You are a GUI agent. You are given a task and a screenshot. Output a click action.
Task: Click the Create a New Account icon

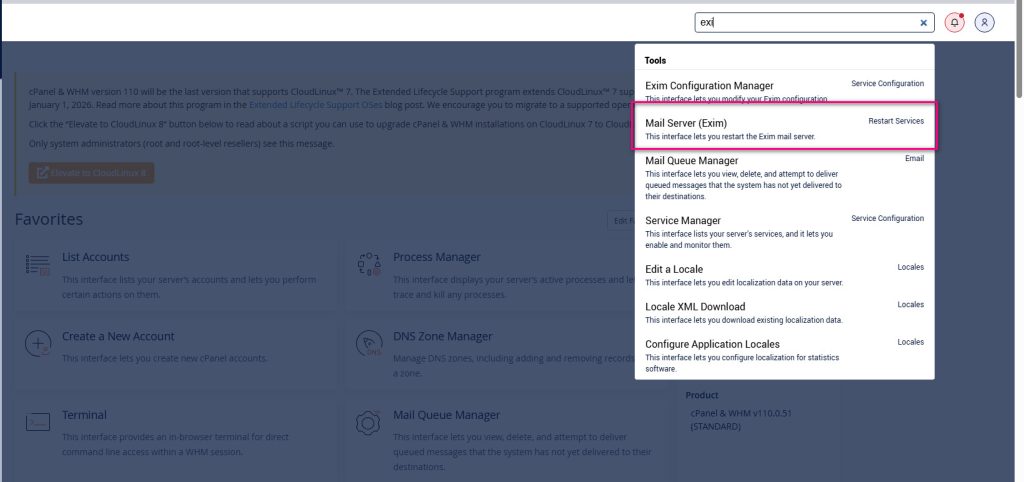[38, 344]
